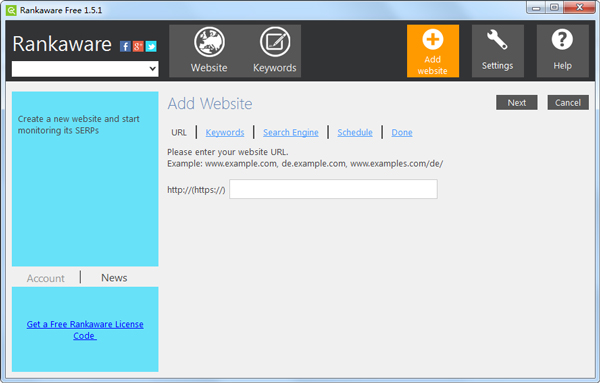600x383 pixels.
Task: Click the Cancel button
Action: coord(568,103)
